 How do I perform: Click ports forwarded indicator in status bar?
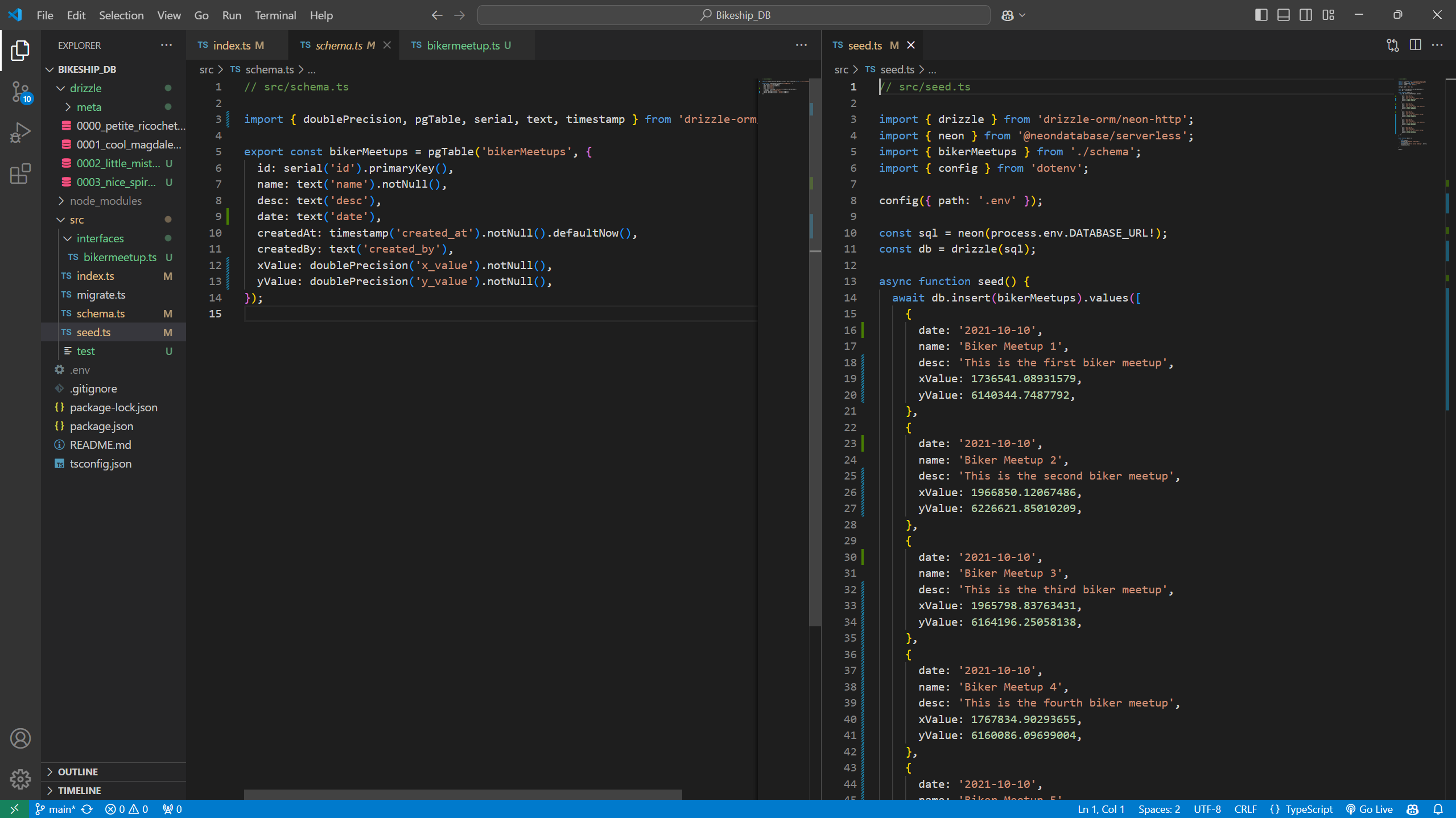coord(172,809)
